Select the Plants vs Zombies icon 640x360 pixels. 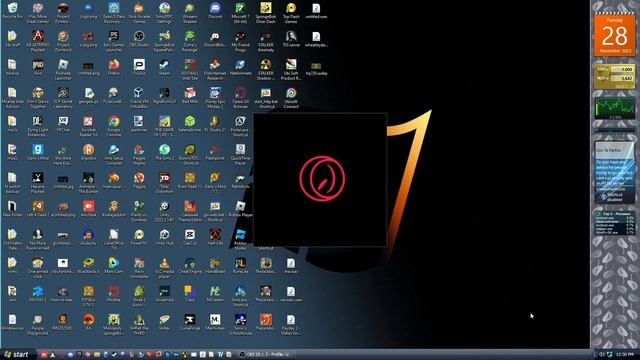coord(139,211)
